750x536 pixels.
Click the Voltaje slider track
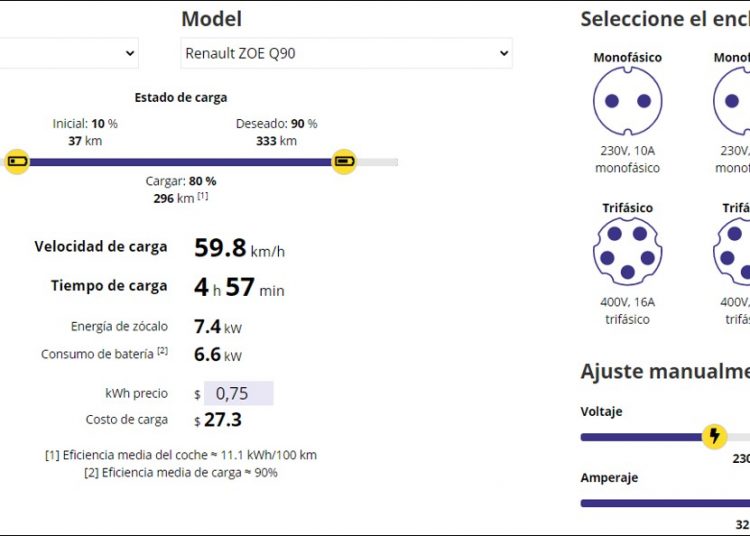(x=640, y=437)
